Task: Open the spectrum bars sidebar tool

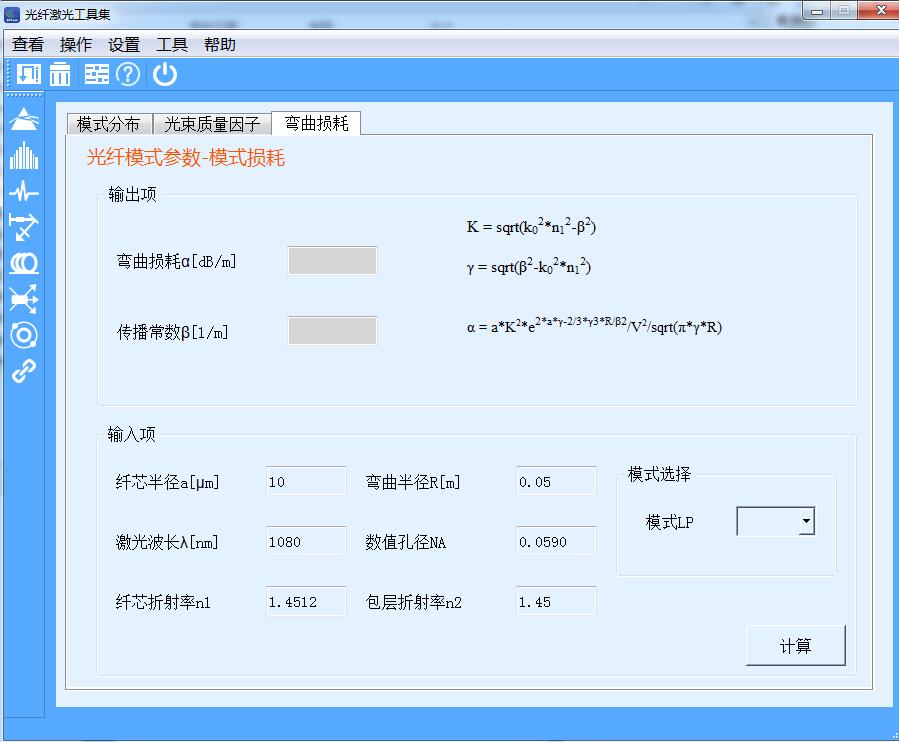Action: [x=24, y=155]
